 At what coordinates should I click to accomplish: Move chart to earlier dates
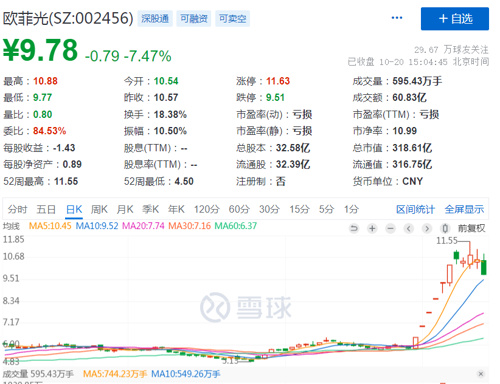tap(409, 228)
